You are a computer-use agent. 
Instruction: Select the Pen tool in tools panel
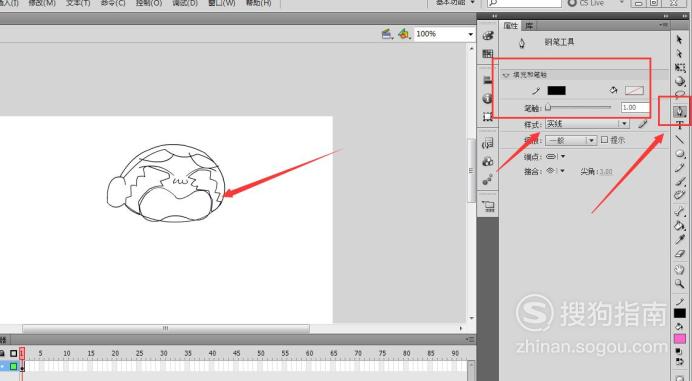tap(680, 112)
